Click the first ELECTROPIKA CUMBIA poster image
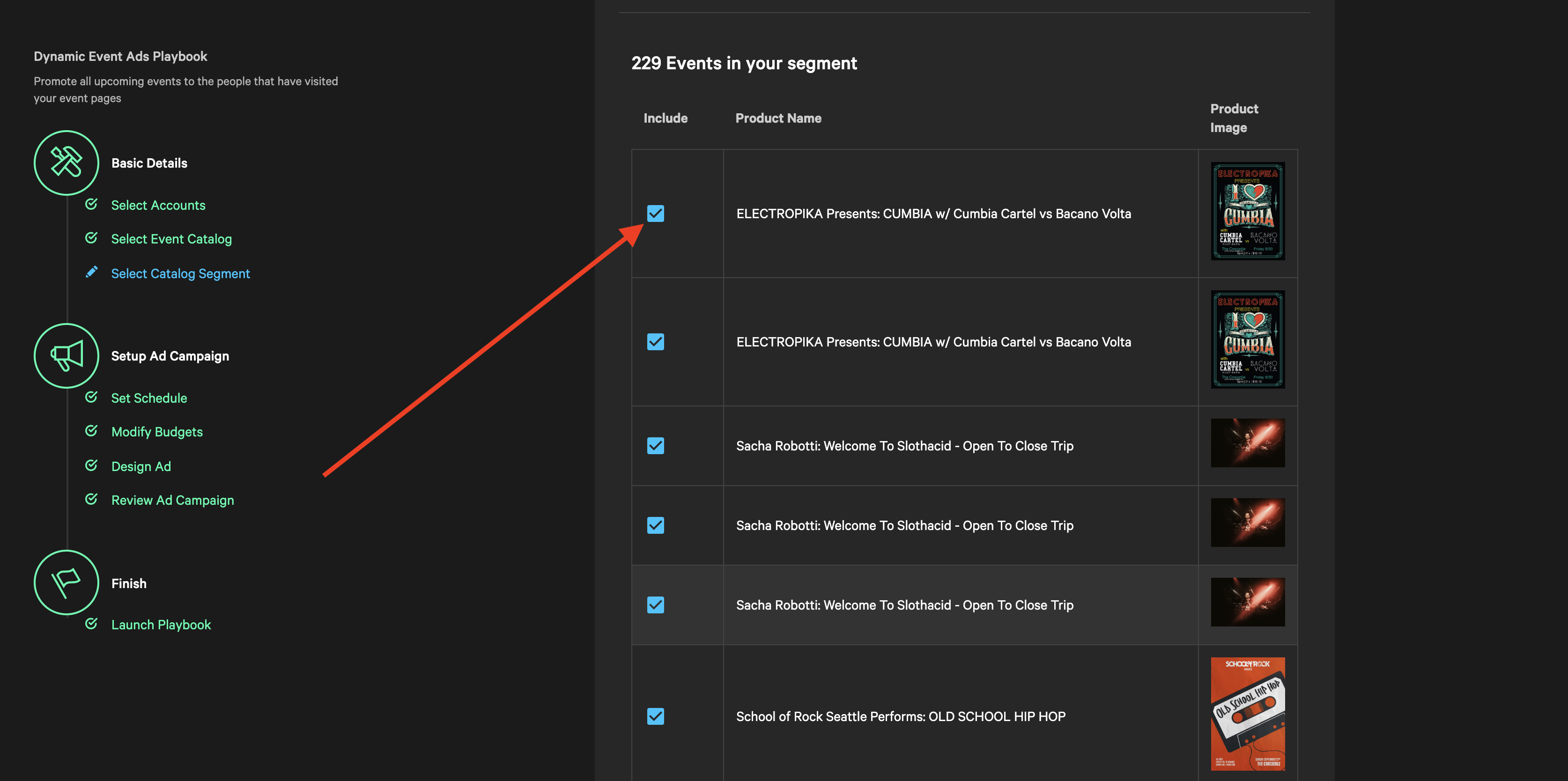This screenshot has width=1568, height=781. pyautogui.click(x=1247, y=211)
